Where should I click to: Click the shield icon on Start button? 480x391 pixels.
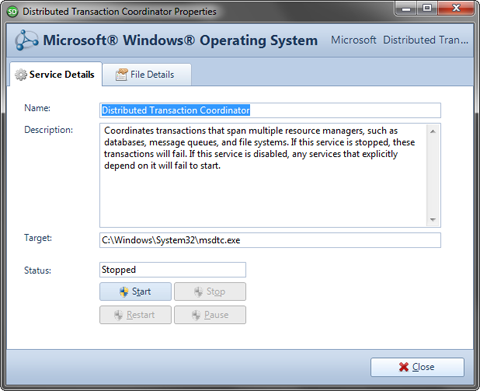coord(124,292)
